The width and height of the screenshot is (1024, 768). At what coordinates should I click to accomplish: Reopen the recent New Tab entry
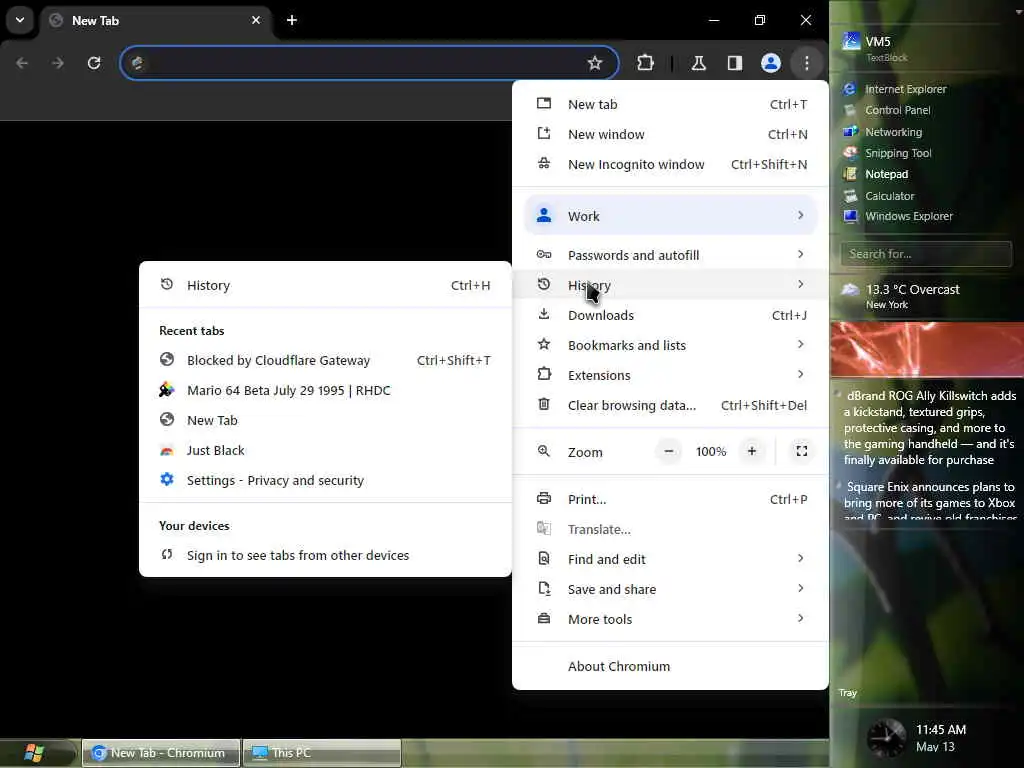tap(325, 421)
